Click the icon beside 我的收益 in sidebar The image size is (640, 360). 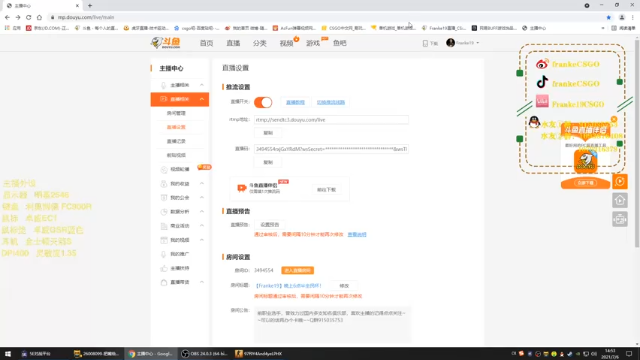(x=164, y=184)
